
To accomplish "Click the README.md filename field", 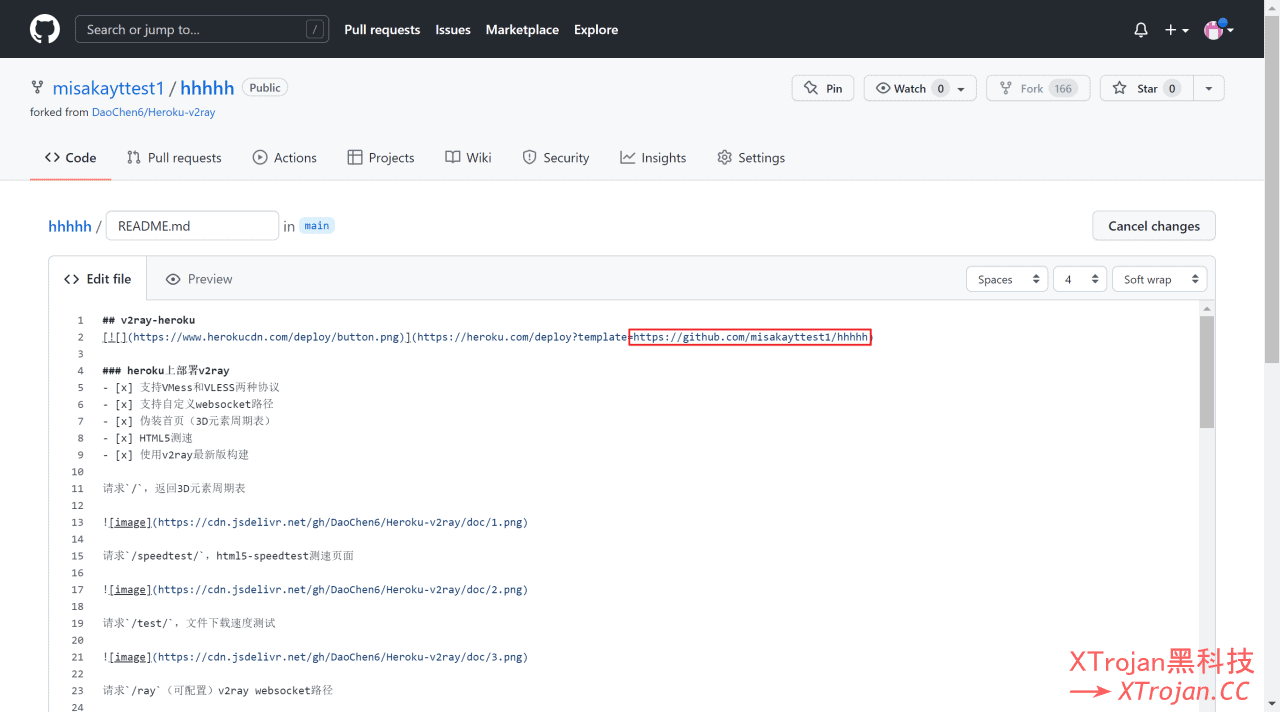I will pos(192,226).
